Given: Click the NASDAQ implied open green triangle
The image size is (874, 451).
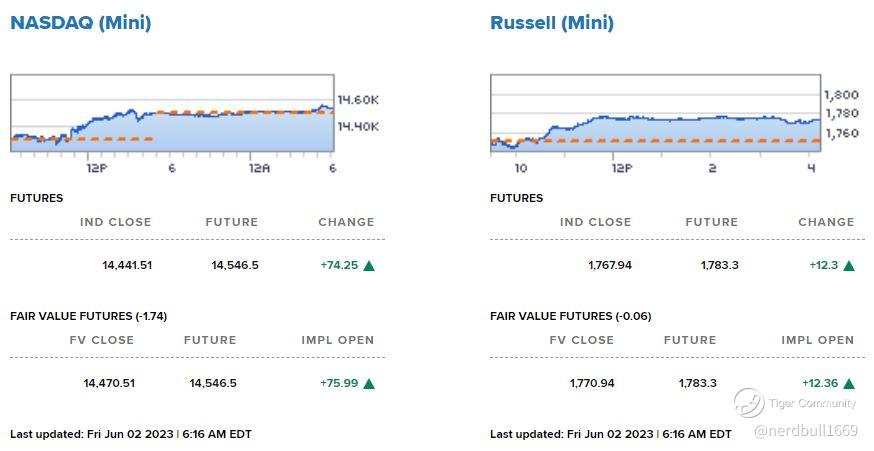Looking at the screenshot, I should [x=369, y=384].
